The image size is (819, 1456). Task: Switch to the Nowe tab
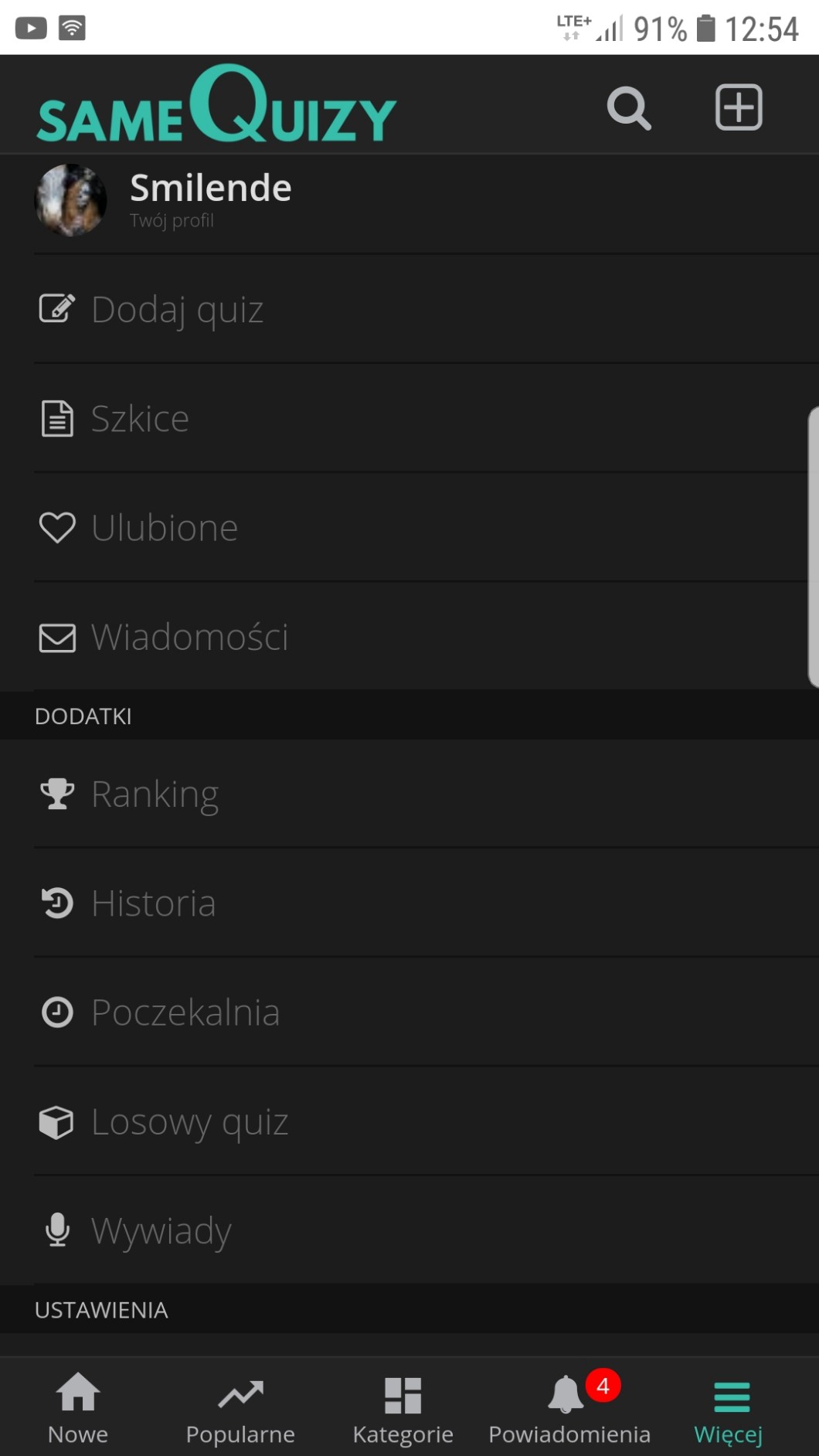(78, 1408)
